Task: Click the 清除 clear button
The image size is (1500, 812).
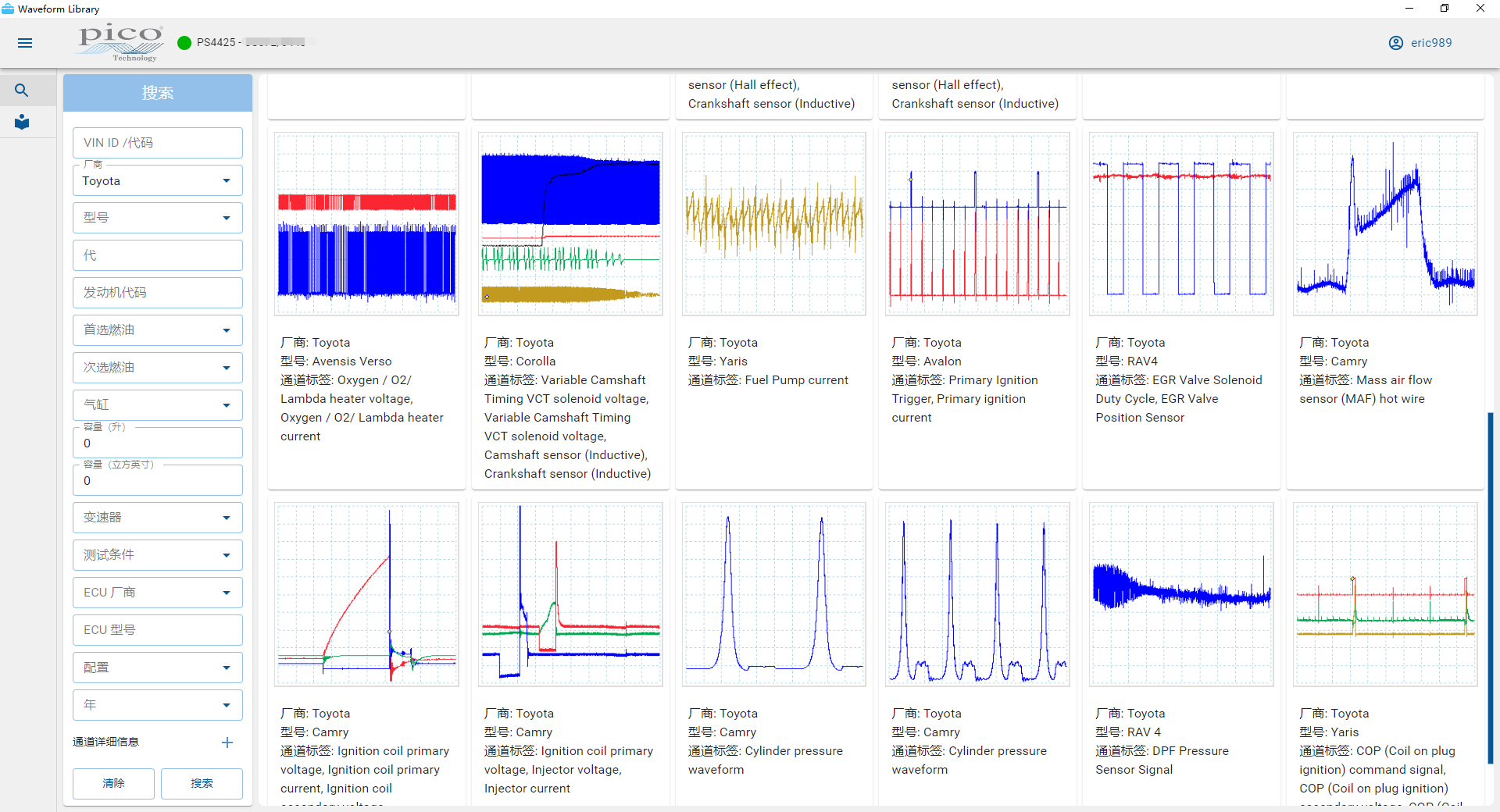Action: pos(113,783)
